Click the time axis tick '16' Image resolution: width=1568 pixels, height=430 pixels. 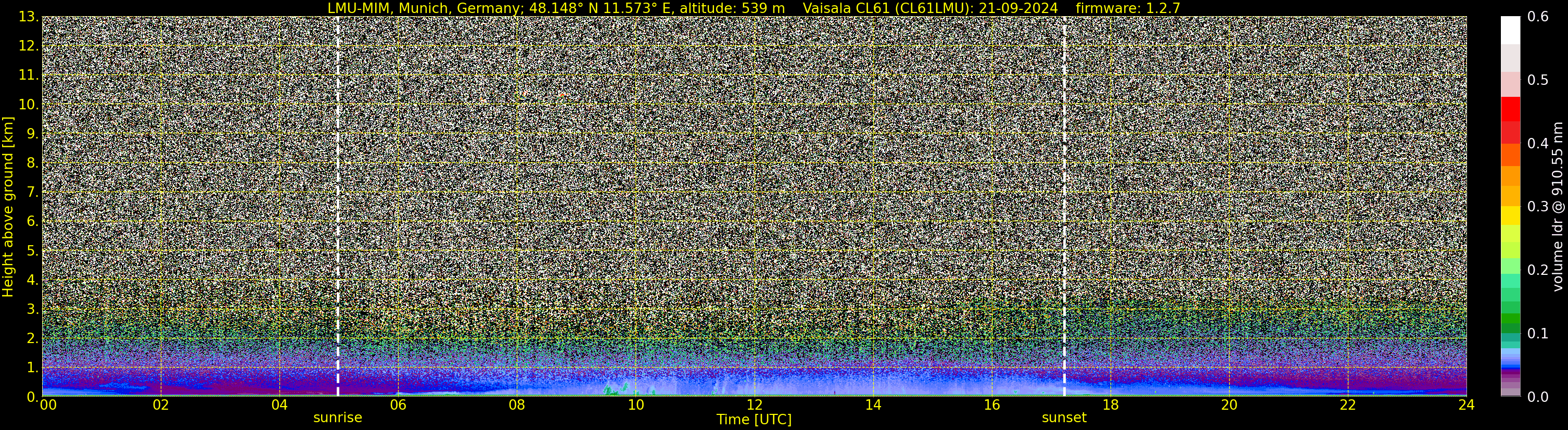[991, 405]
